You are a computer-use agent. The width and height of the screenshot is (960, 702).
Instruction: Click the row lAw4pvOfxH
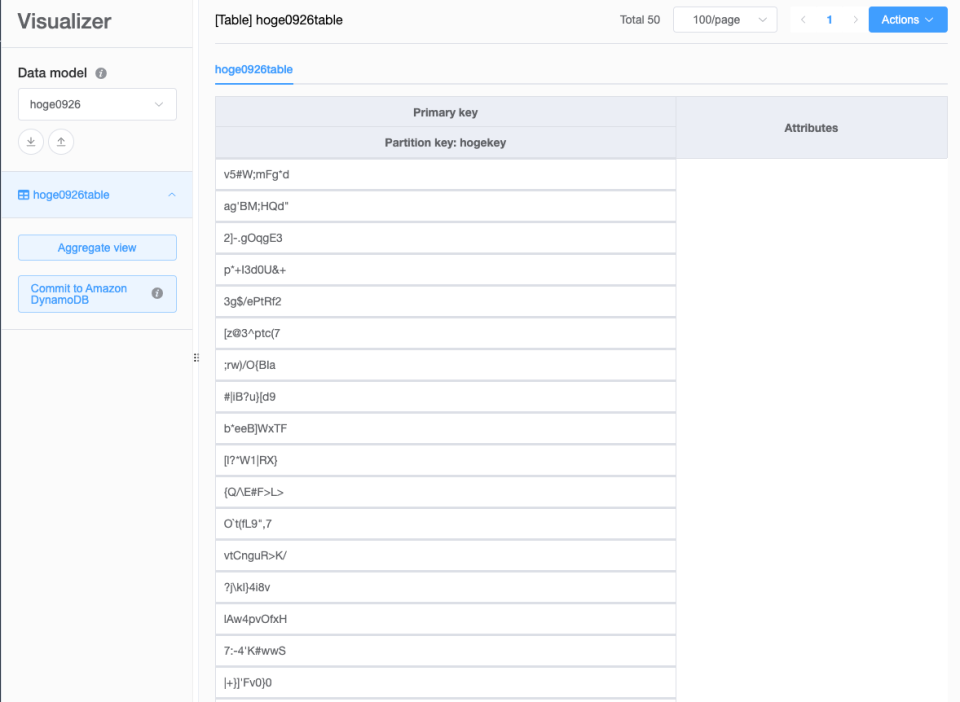click(x=445, y=619)
